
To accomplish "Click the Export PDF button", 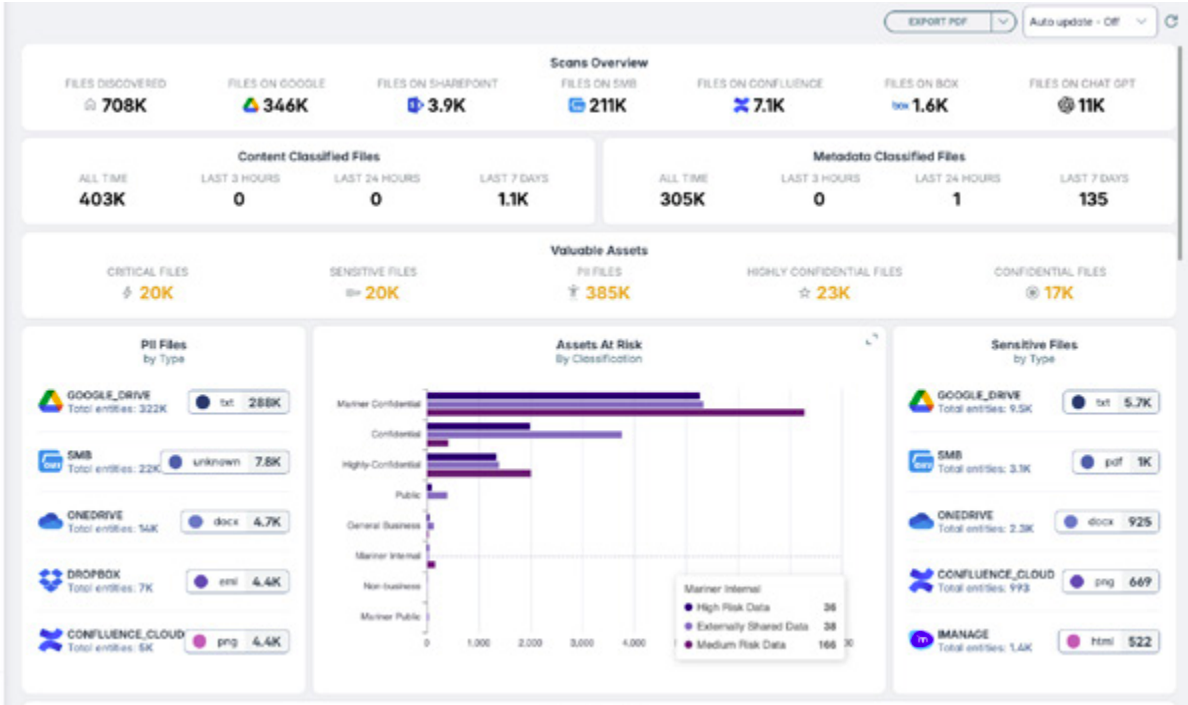I will pos(937,22).
